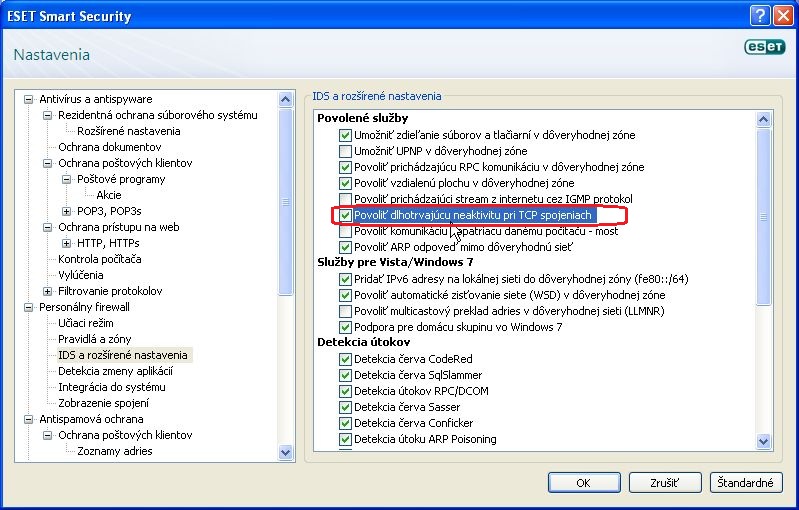The height and width of the screenshot is (510, 799).
Task: Toggle Pridať IPv6 adresy checkbox
Action: coord(345,279)
